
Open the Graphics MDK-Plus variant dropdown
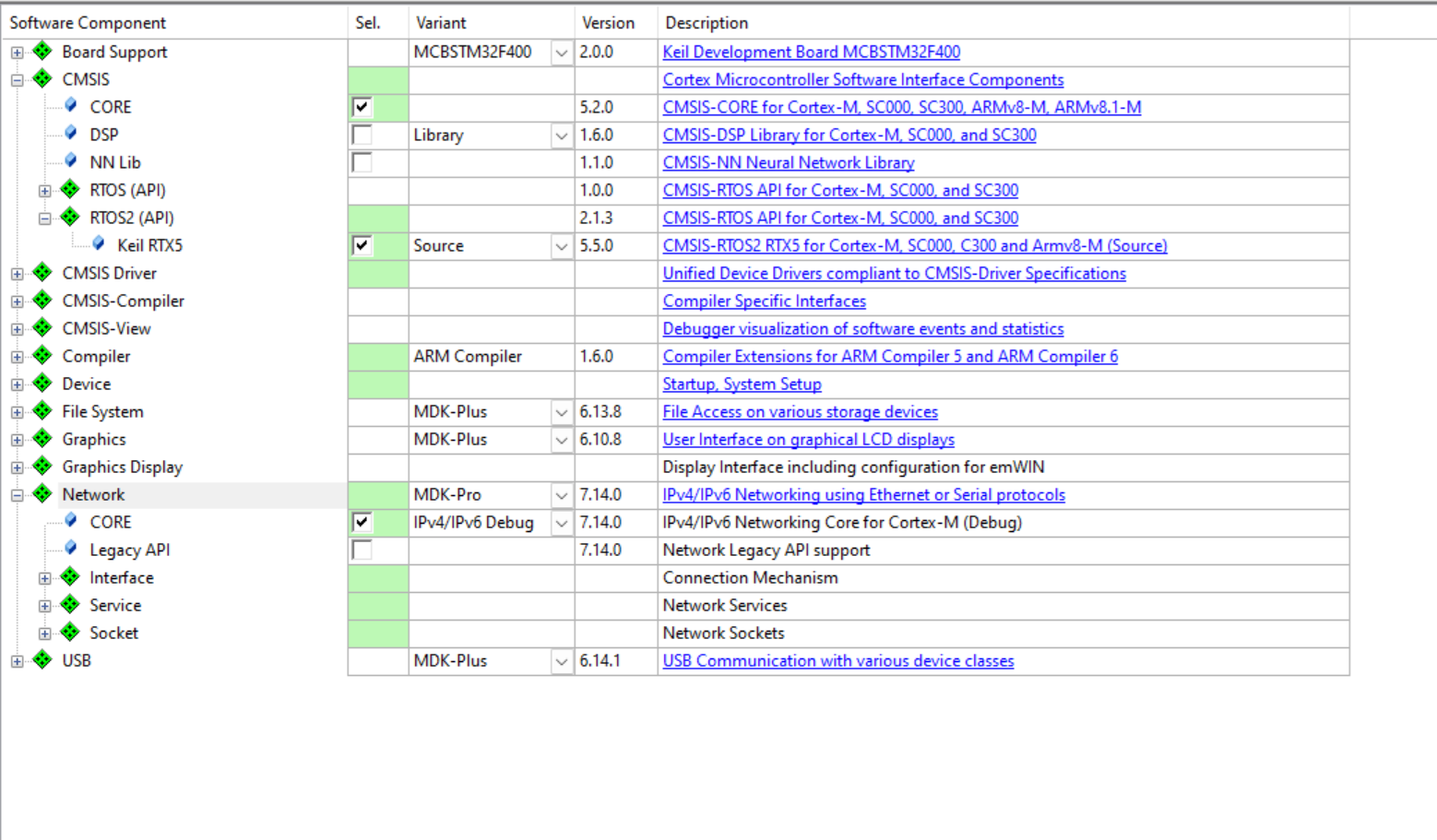coord(561,440)
